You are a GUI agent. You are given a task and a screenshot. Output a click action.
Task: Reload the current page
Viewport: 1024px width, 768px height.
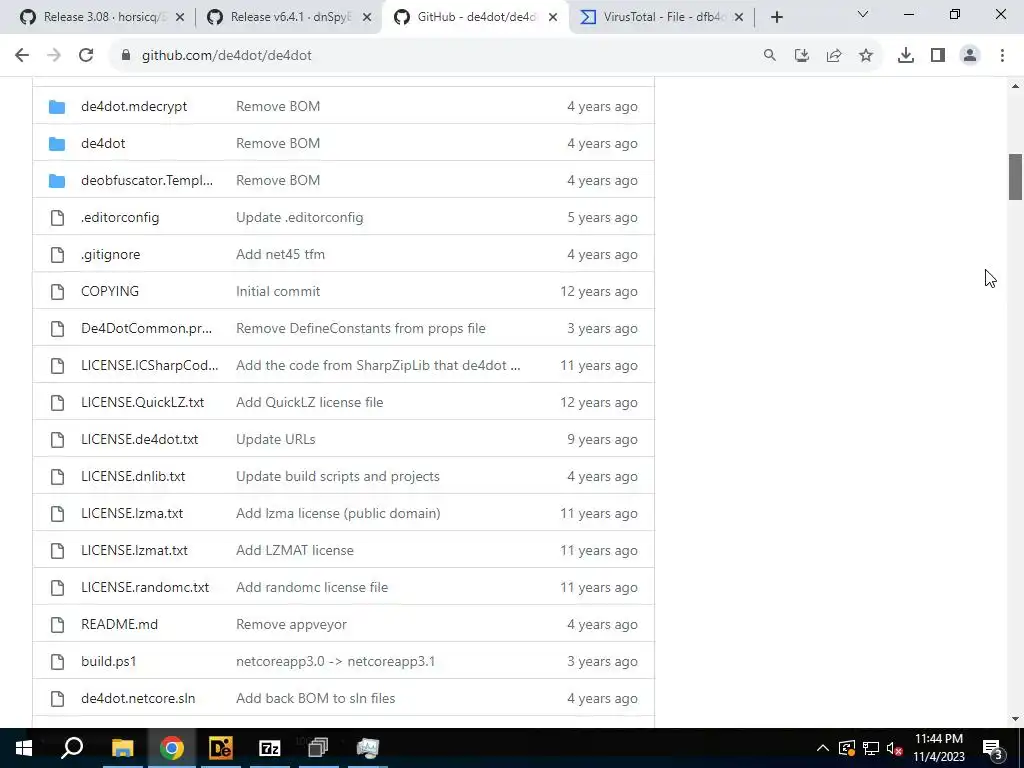86,56
